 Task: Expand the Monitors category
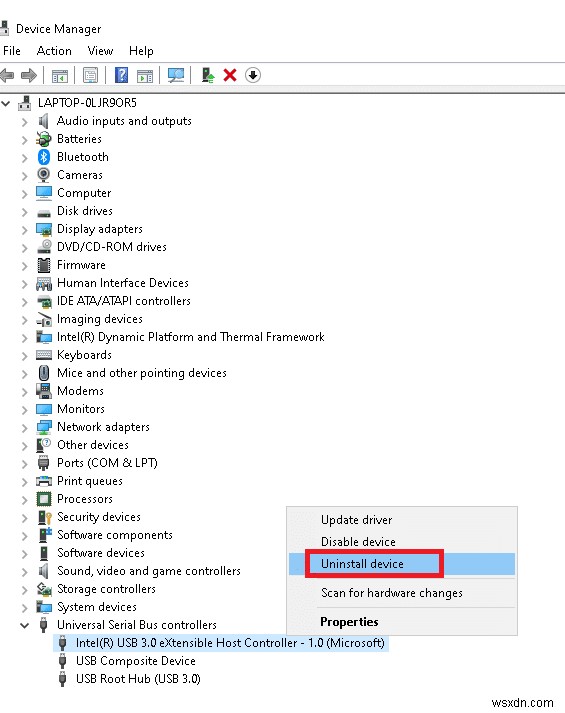25,410
